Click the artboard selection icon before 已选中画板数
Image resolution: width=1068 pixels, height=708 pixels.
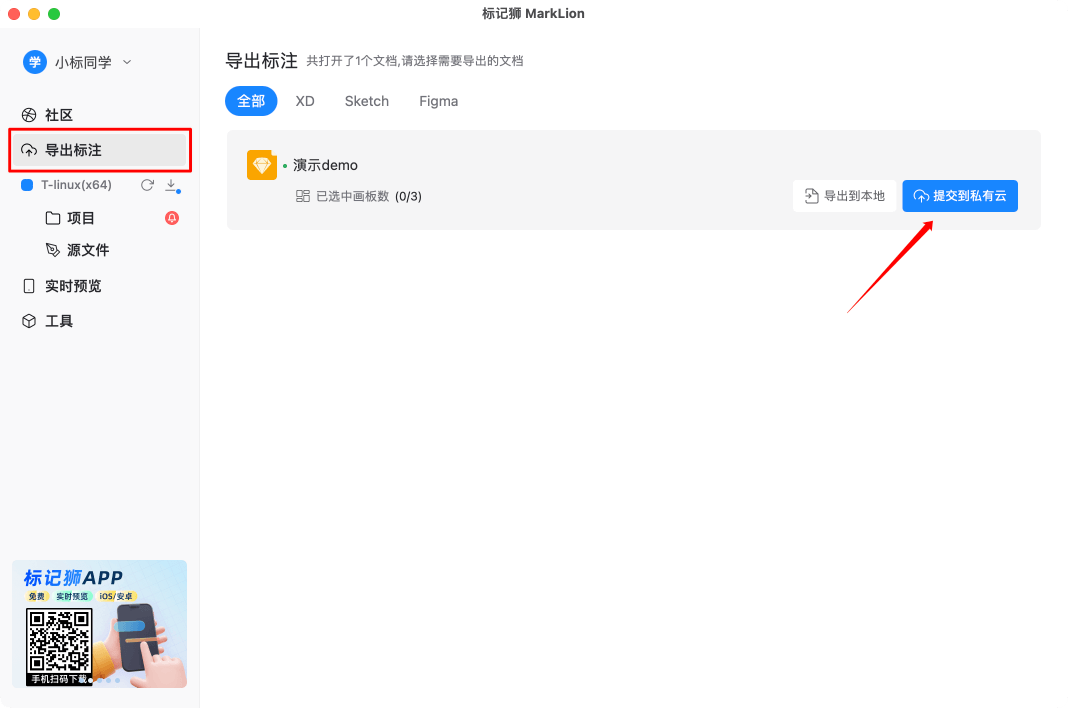302,197
